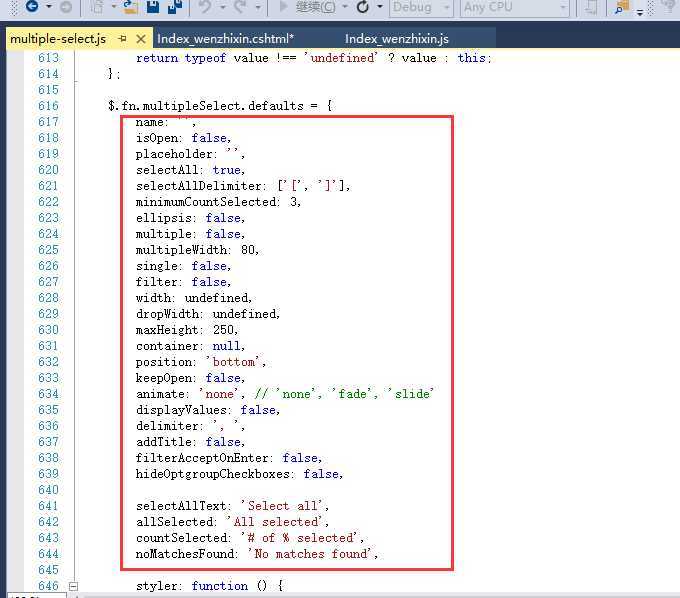
Task: Click the 'isOpen: false' line
Action: pyautogui.click(x=183, y=138)
